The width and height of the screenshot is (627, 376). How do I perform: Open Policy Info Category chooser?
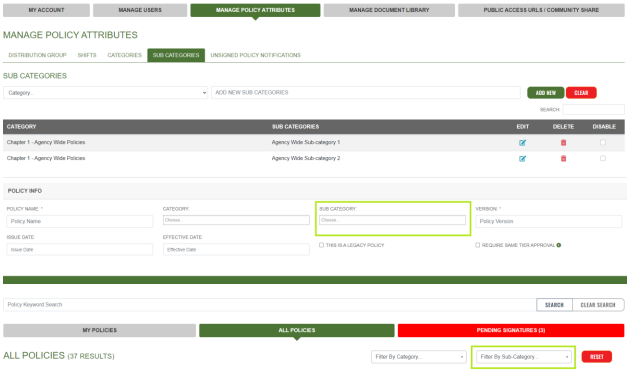236,220
